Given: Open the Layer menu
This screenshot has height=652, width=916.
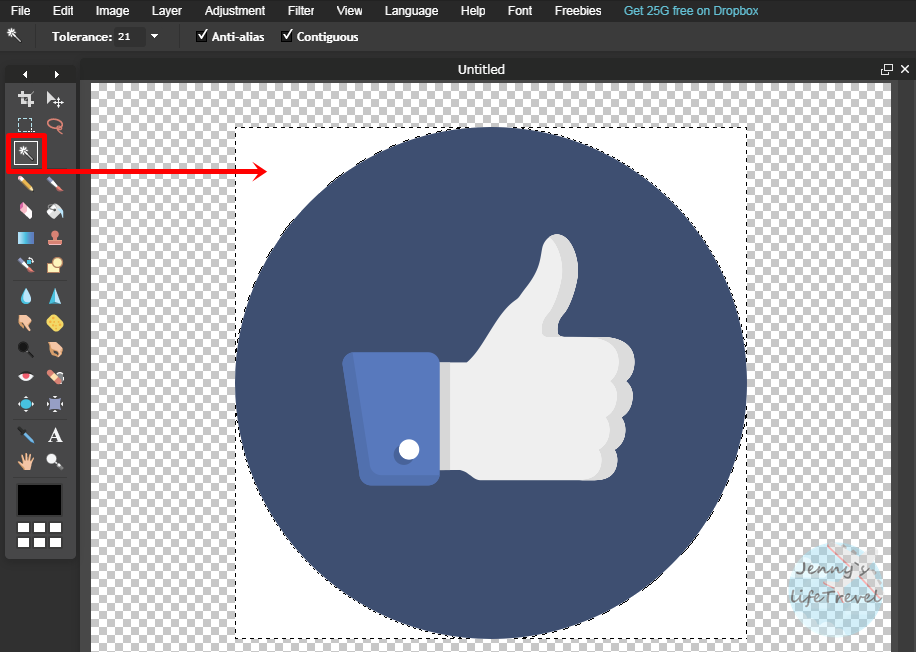Looking at the screenshot, I should point(167,11).
